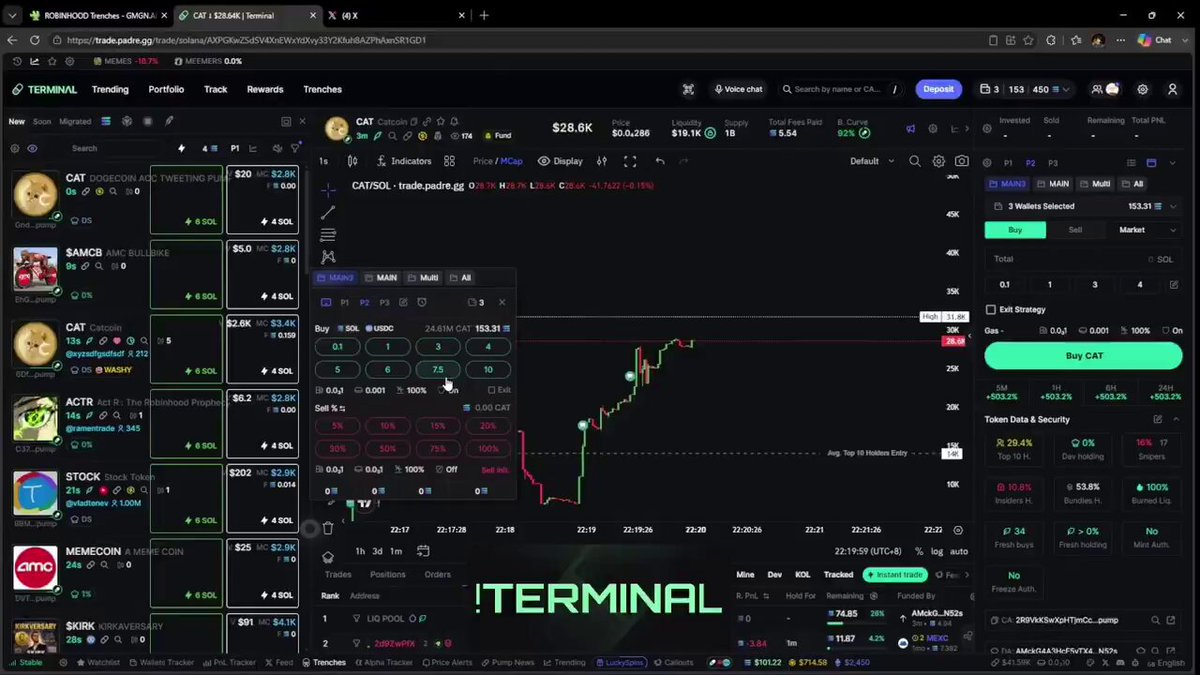
Task: Open the $AMCB token card thumbnail
Action: pyautogui.click(x=35, y=271)
